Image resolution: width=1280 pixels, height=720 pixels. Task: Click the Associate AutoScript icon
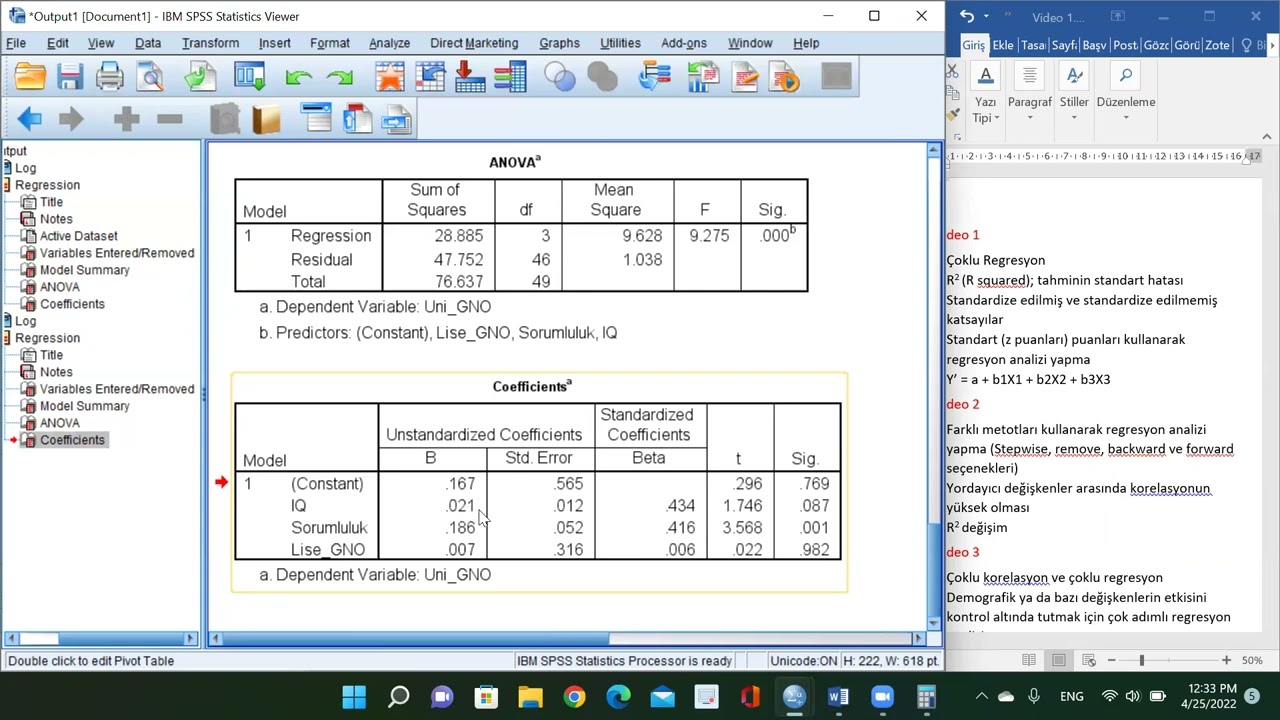click(x=704, y=77)
